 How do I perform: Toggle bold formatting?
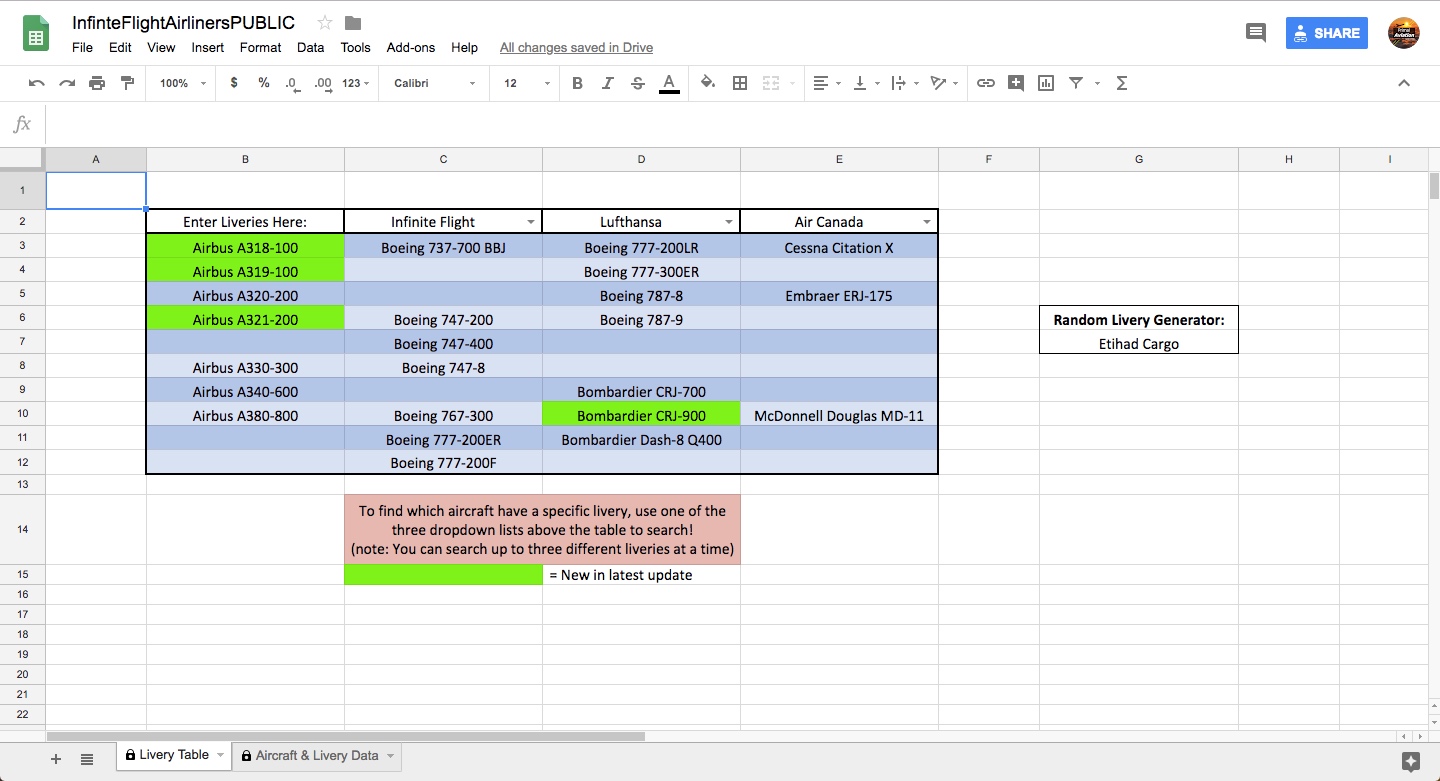[x=577, y=83]
